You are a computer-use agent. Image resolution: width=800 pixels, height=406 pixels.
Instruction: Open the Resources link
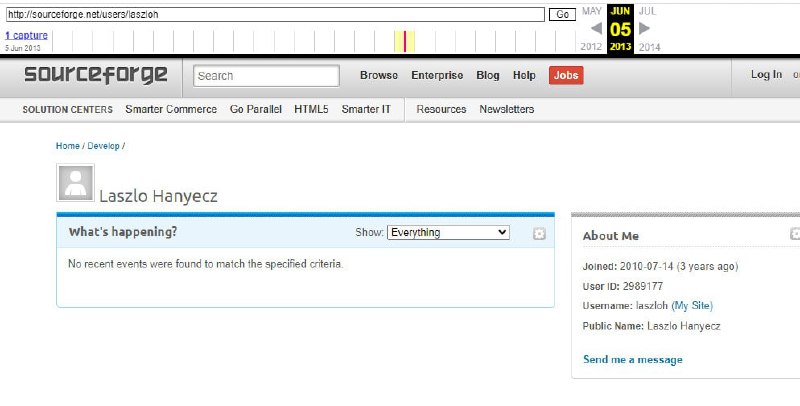[441, 109]
